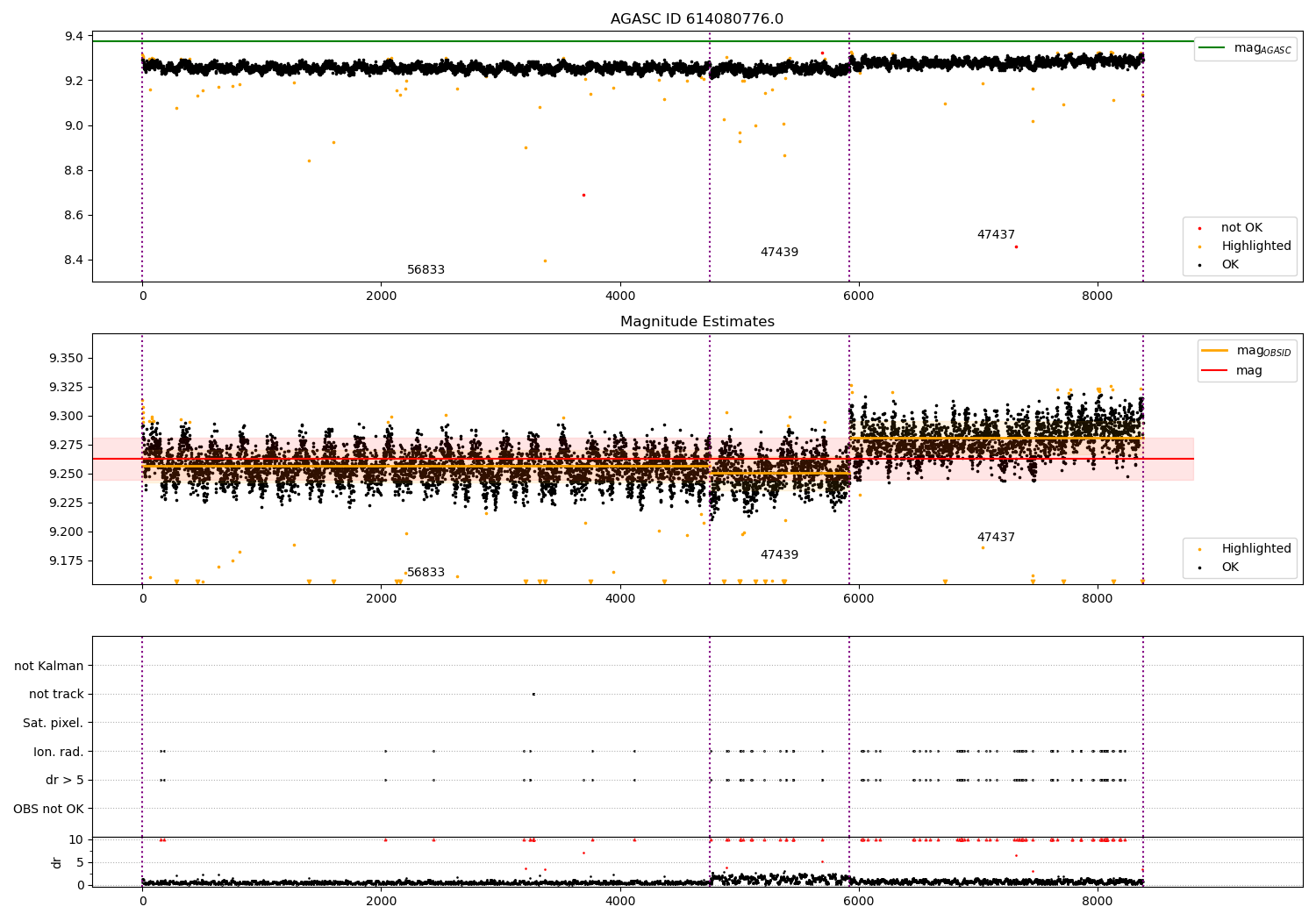Click the 8.8 y-axis tick label
The height and width of the screenshot is (921, 1316).
(75, 171)
